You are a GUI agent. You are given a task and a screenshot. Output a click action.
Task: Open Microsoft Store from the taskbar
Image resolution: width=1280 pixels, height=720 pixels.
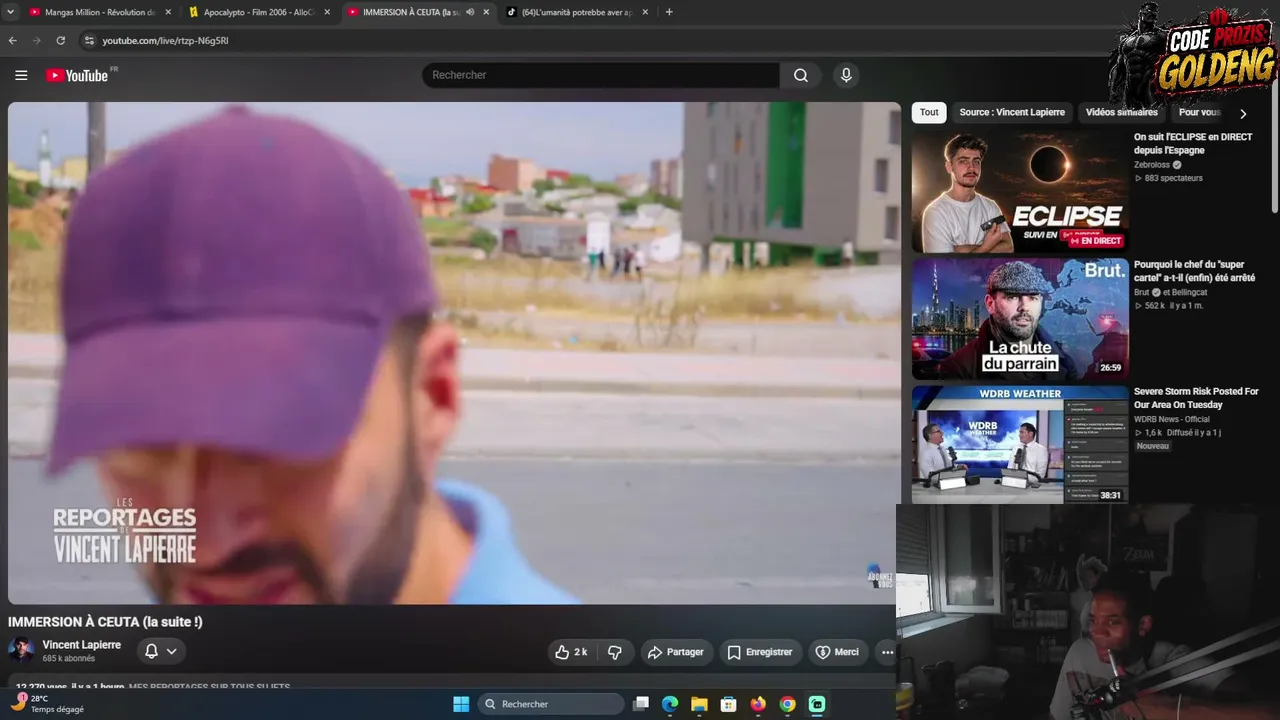[x=729, y=704]
